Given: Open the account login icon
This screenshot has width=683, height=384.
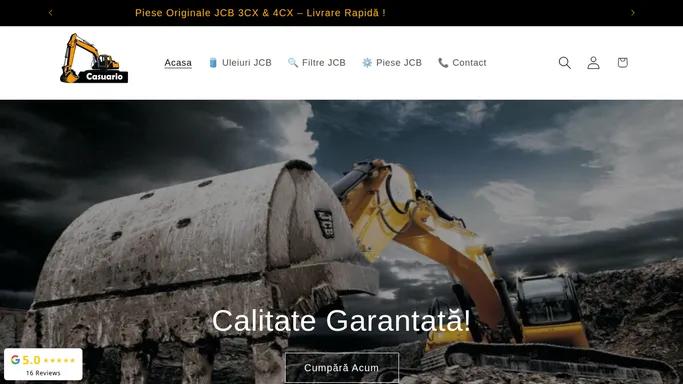Looking at the screenshot, I should tap(593, 63).
